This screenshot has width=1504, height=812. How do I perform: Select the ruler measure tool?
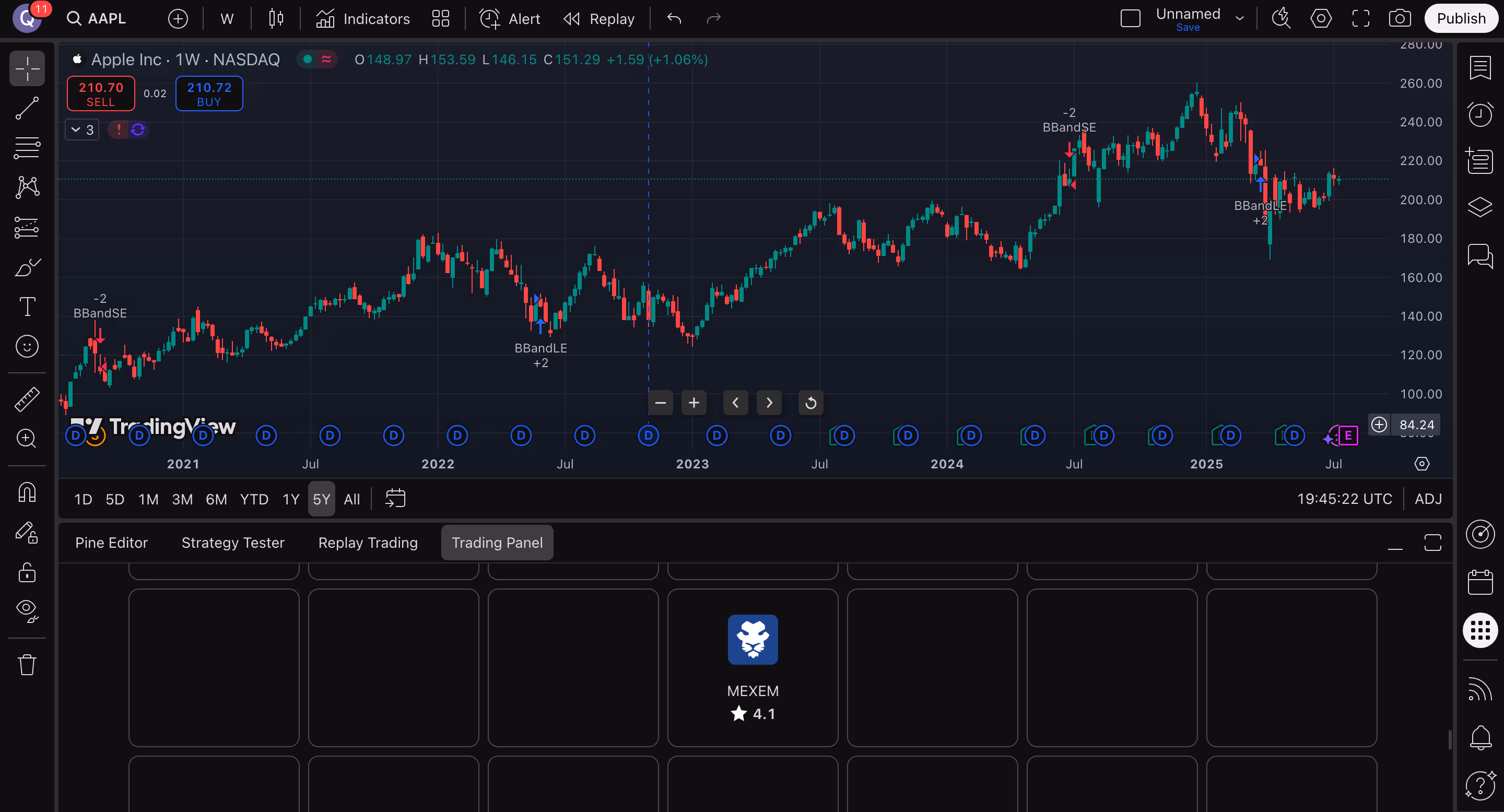click(x=27, y=399)
